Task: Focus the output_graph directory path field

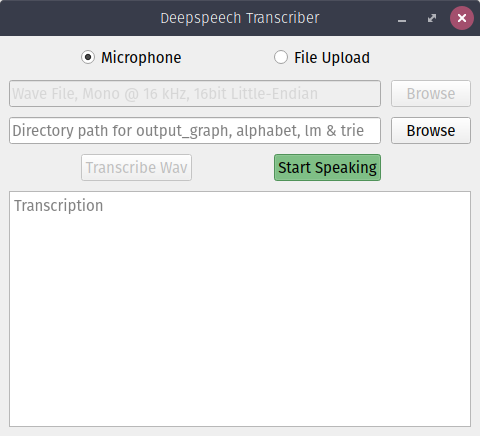Action: point(195,130)
